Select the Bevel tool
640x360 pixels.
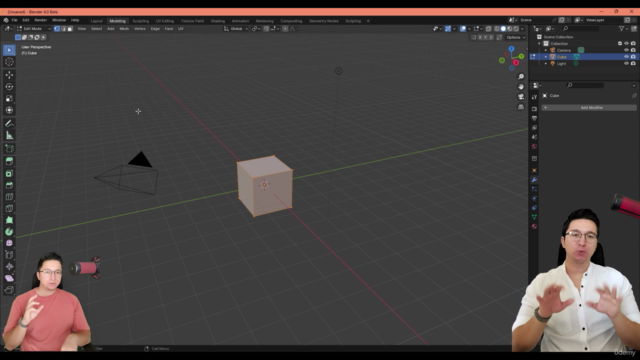tap(9, 185)
